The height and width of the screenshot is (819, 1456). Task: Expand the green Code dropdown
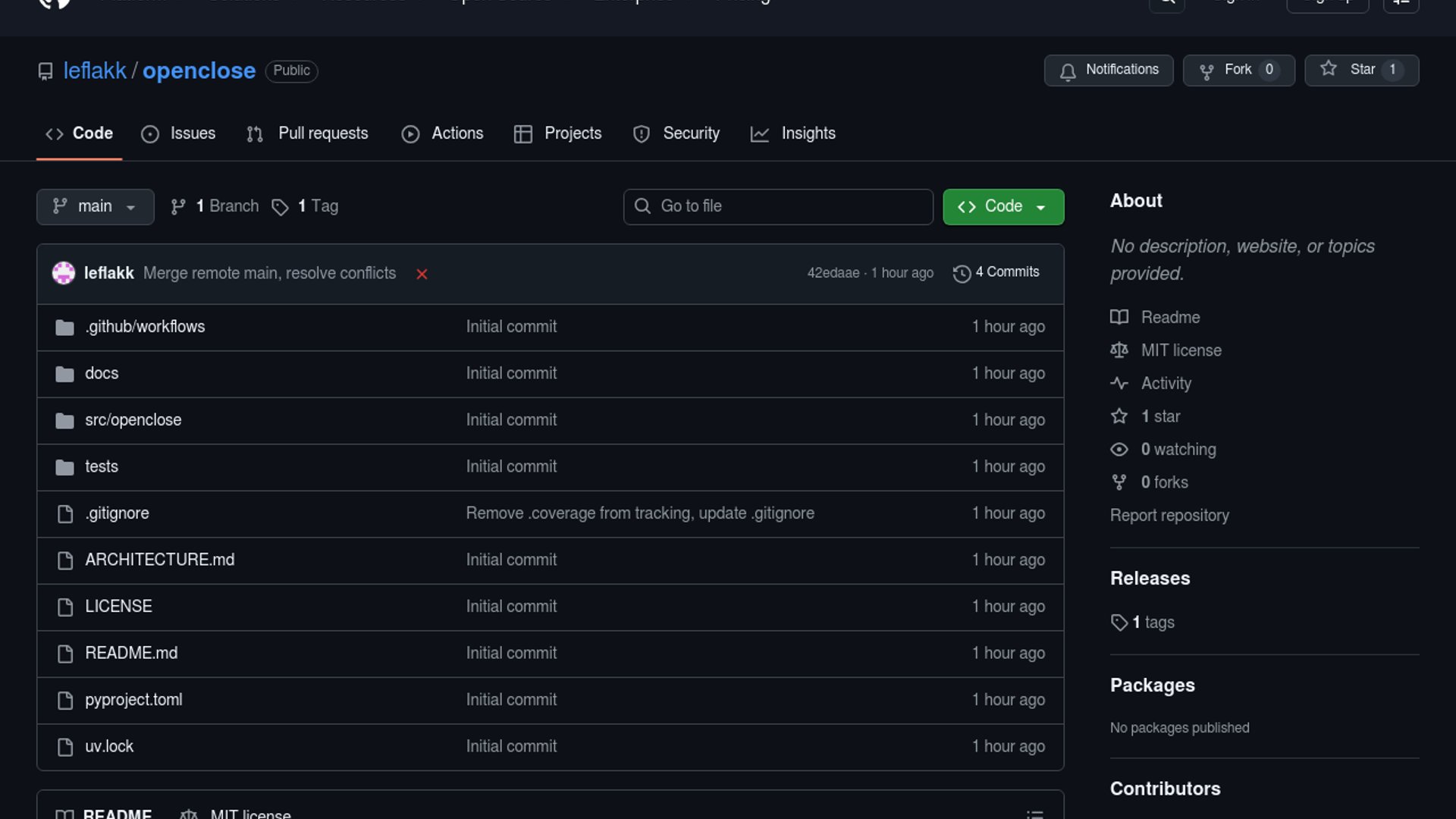(x=1003, y=206)
